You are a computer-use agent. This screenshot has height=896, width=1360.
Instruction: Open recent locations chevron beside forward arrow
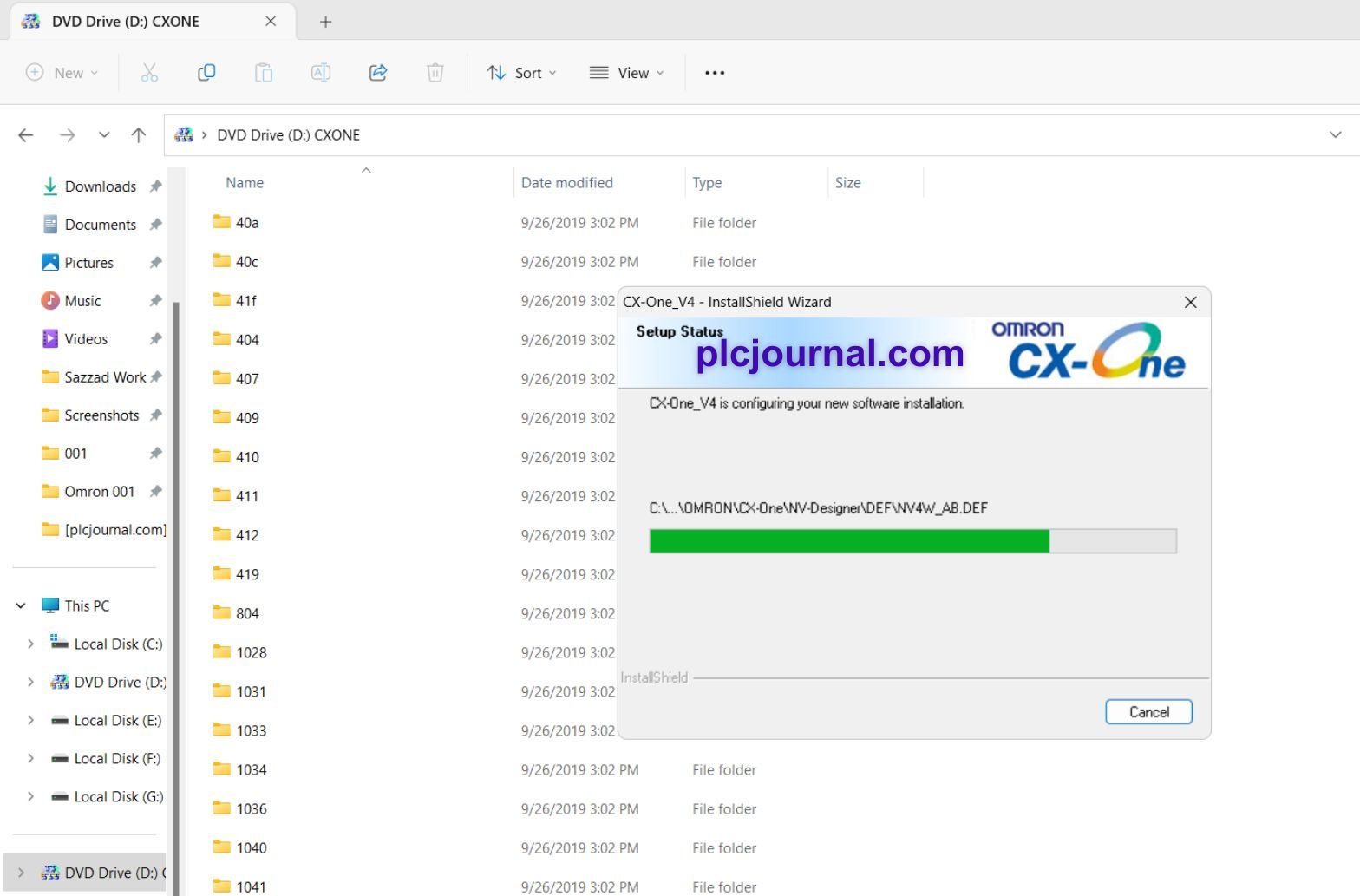coord(104,135)
